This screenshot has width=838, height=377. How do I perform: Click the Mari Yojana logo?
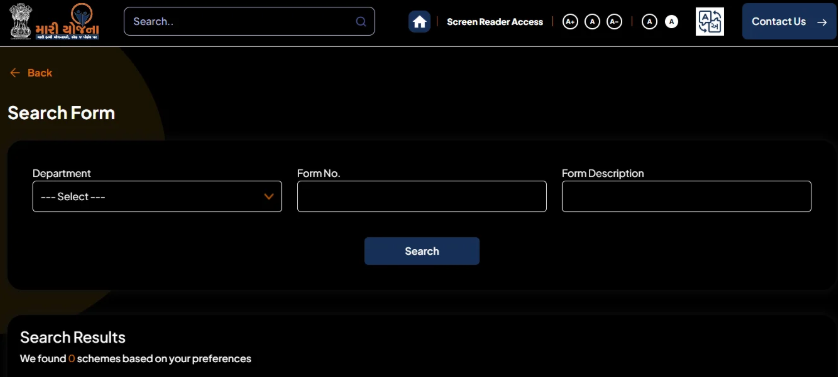[x=67, y=21]
